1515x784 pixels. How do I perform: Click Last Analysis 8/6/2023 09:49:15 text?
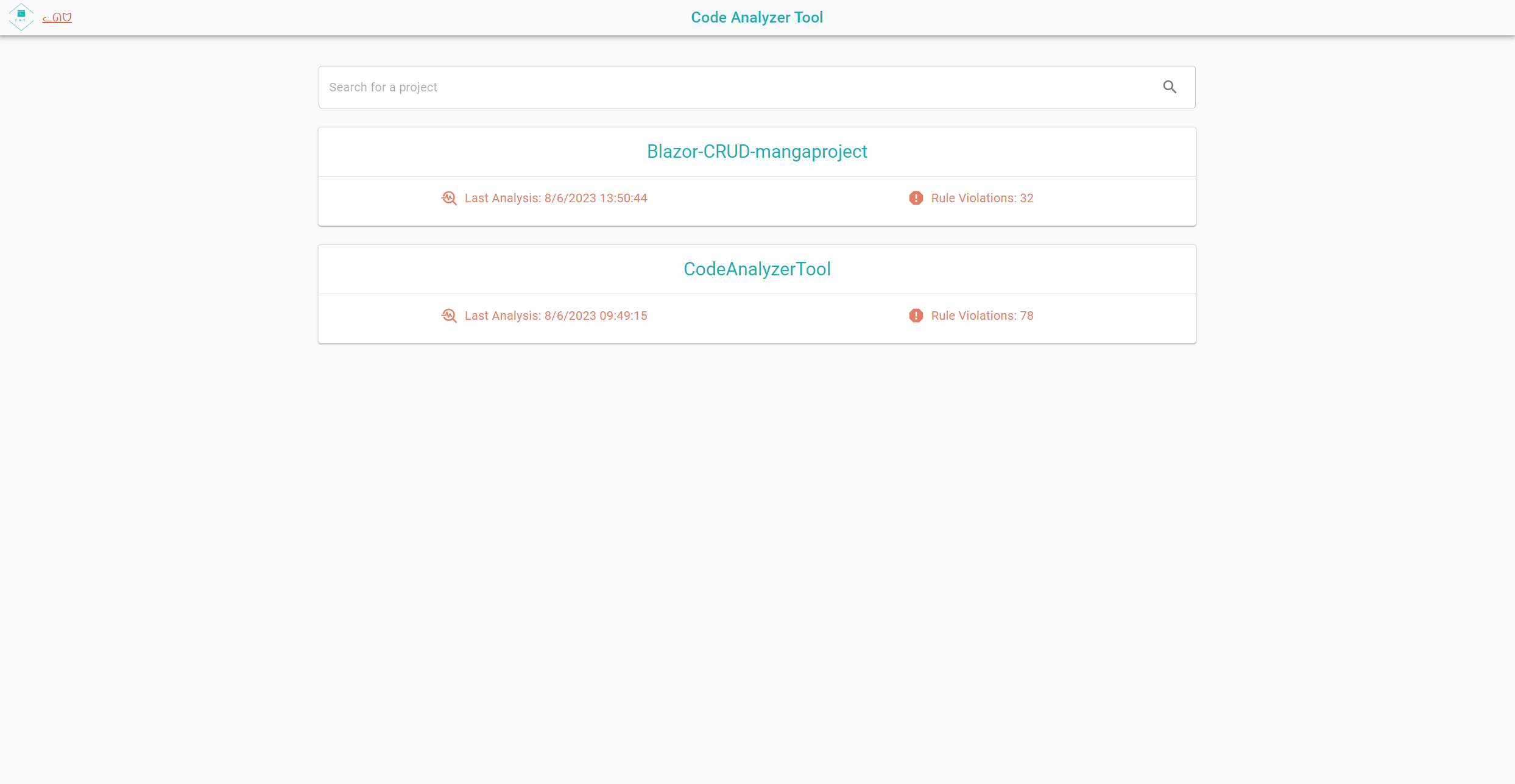(556, 316)
